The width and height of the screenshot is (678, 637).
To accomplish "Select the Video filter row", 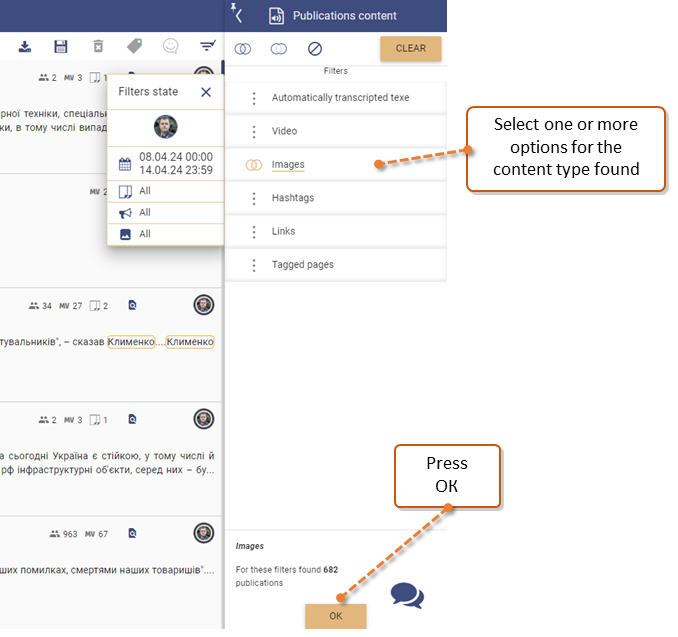I will click(336, 131).
